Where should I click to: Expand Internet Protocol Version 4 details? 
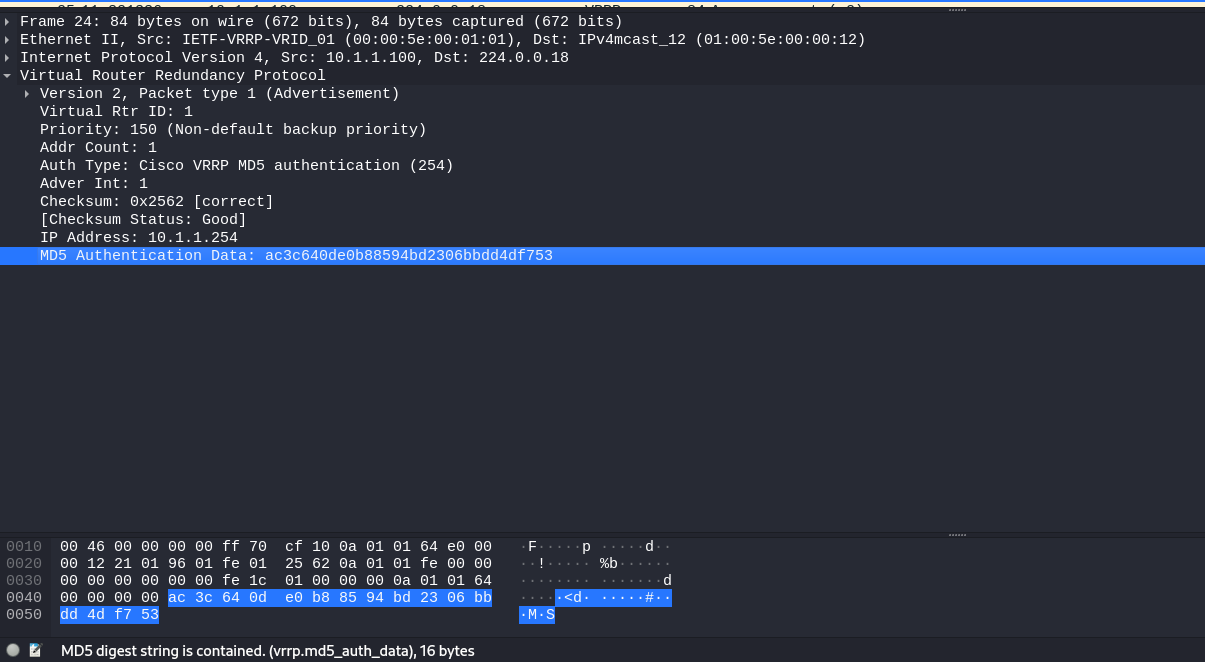click(8, 57)
